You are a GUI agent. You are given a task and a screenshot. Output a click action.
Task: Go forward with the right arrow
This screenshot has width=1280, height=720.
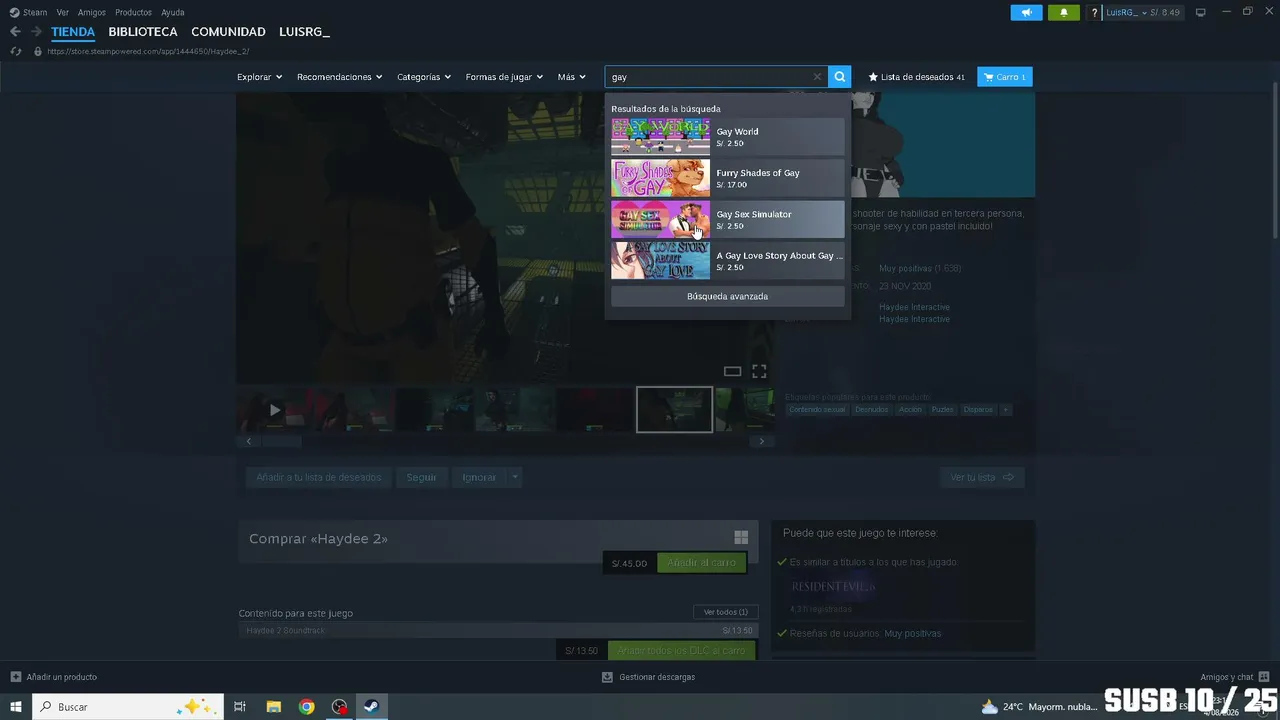coord(36,32)
